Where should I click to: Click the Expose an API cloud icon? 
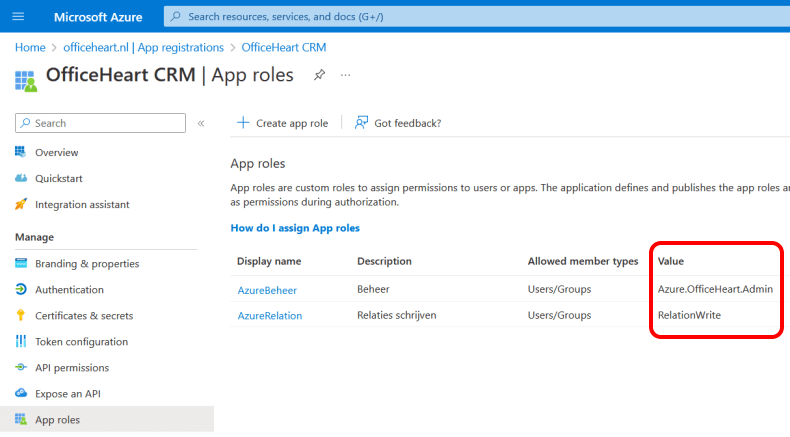pos(21,393)
